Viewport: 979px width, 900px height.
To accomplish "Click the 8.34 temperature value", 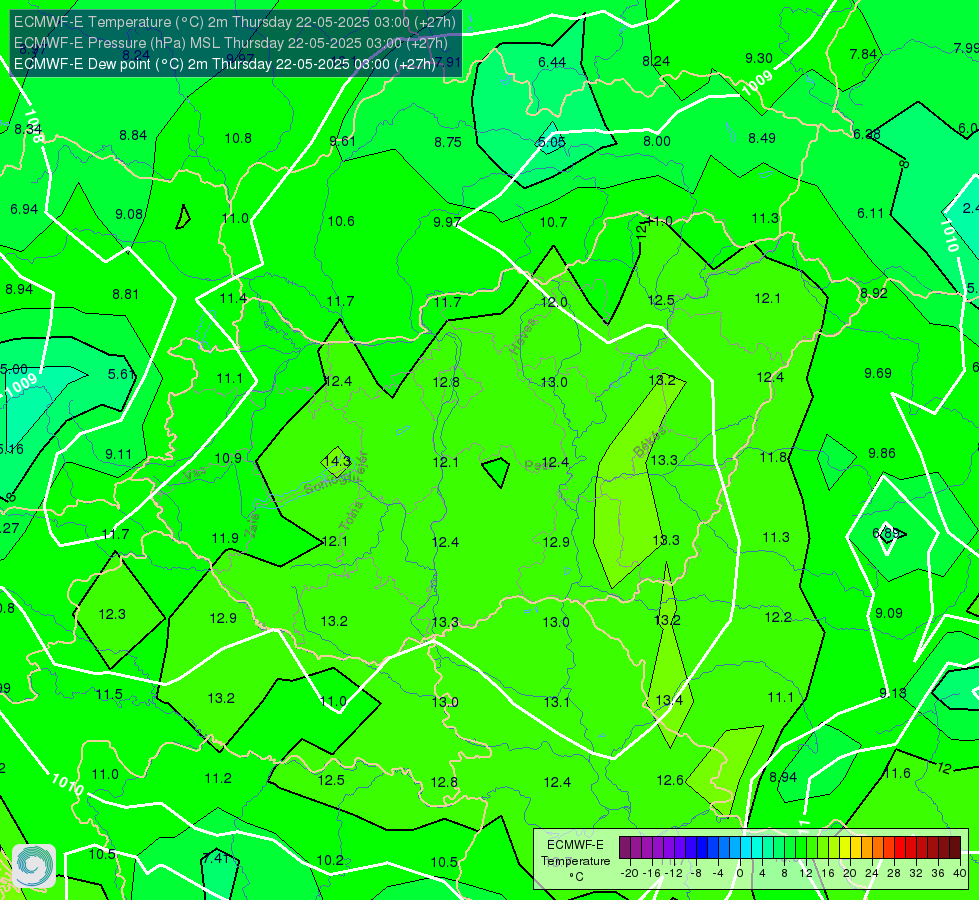I will (x=28, y=130).
